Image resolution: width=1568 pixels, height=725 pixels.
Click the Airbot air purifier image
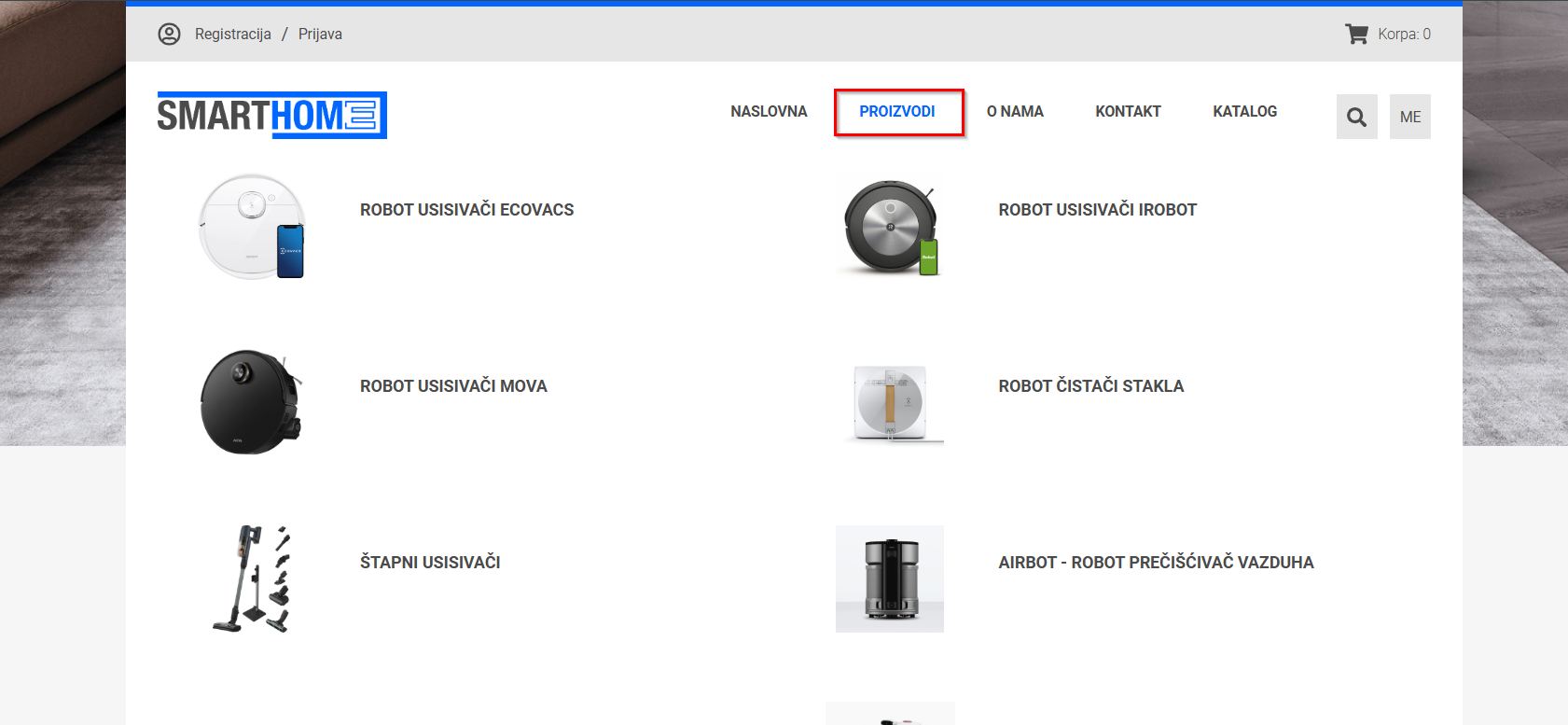(890, 579)
